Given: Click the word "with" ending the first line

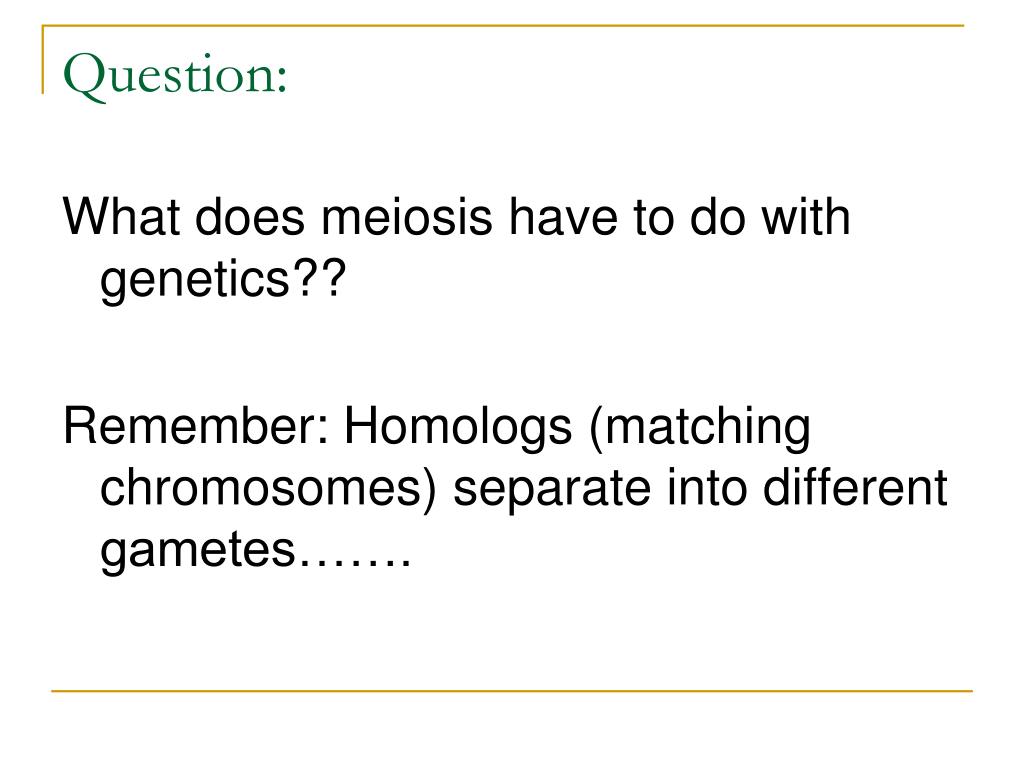Looking at the screenshot, I should click(x=806, y=217).
